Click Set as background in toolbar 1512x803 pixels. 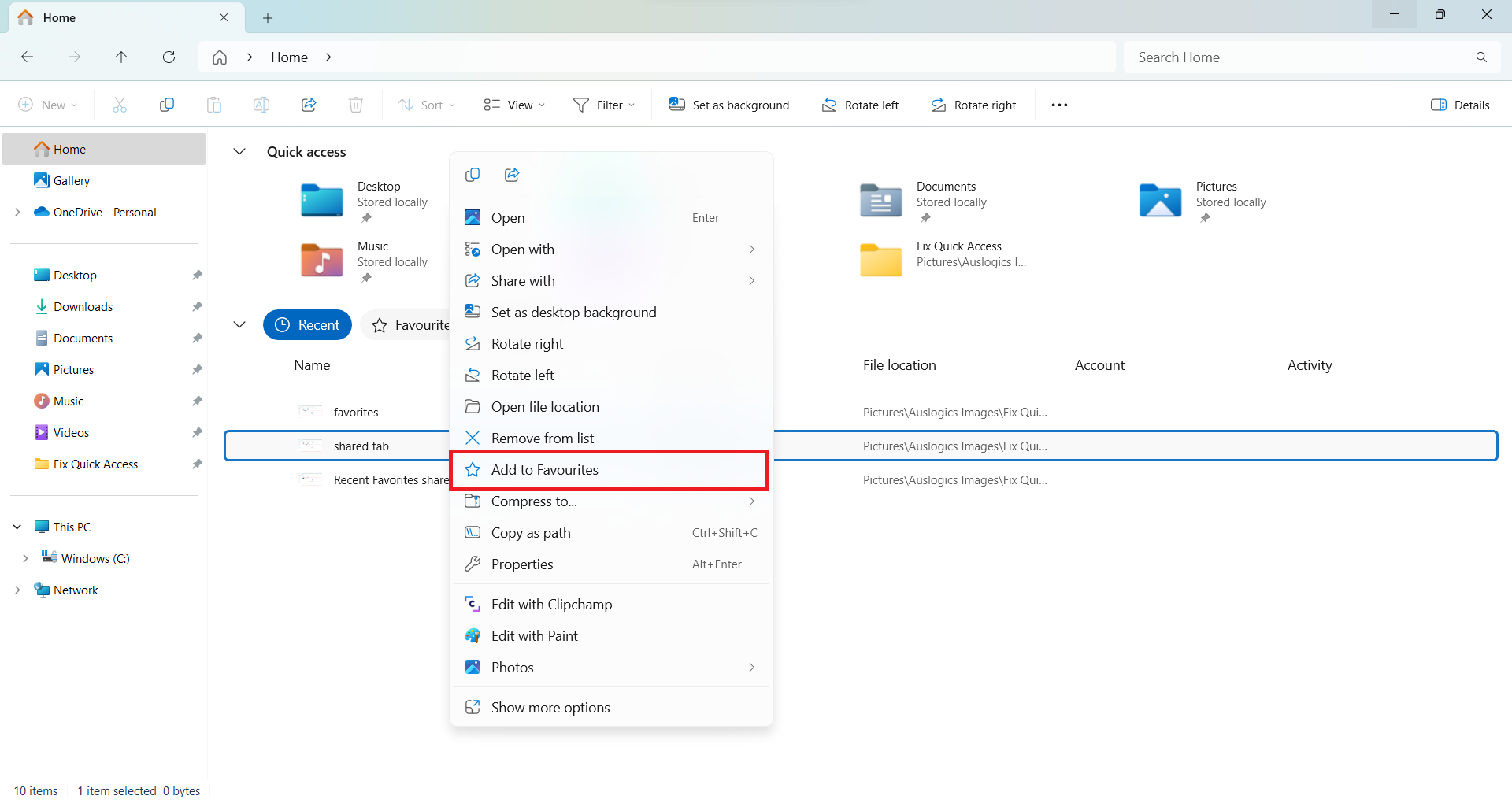point(729,105)
